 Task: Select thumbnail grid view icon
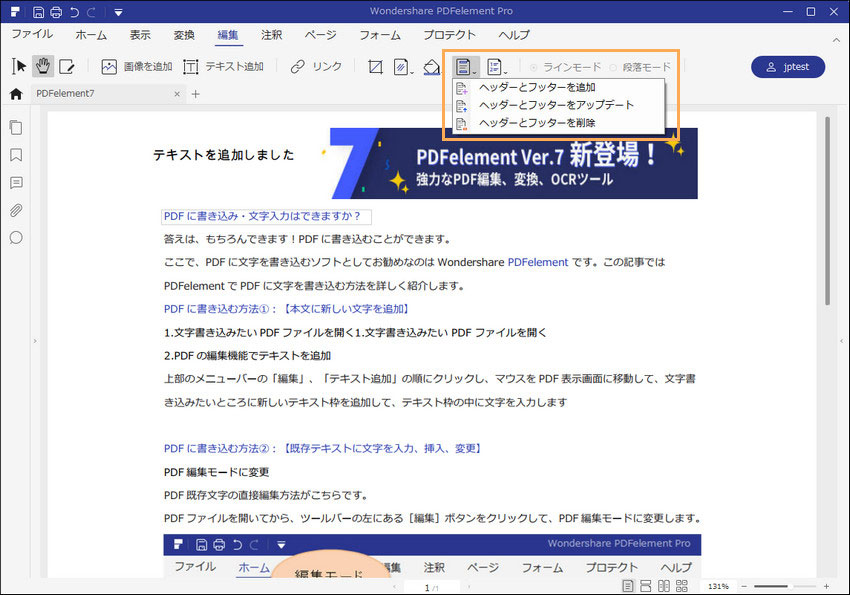[681, 586]
